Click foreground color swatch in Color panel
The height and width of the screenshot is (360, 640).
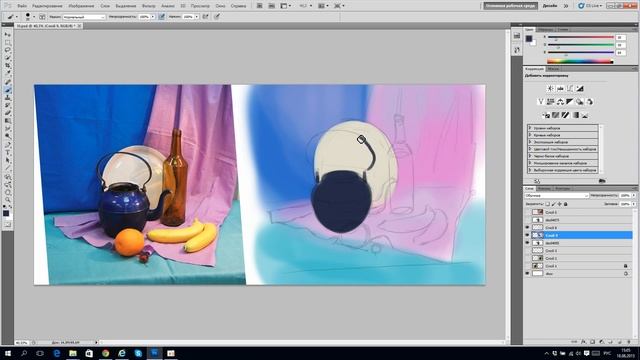click(x=529, y=39)
